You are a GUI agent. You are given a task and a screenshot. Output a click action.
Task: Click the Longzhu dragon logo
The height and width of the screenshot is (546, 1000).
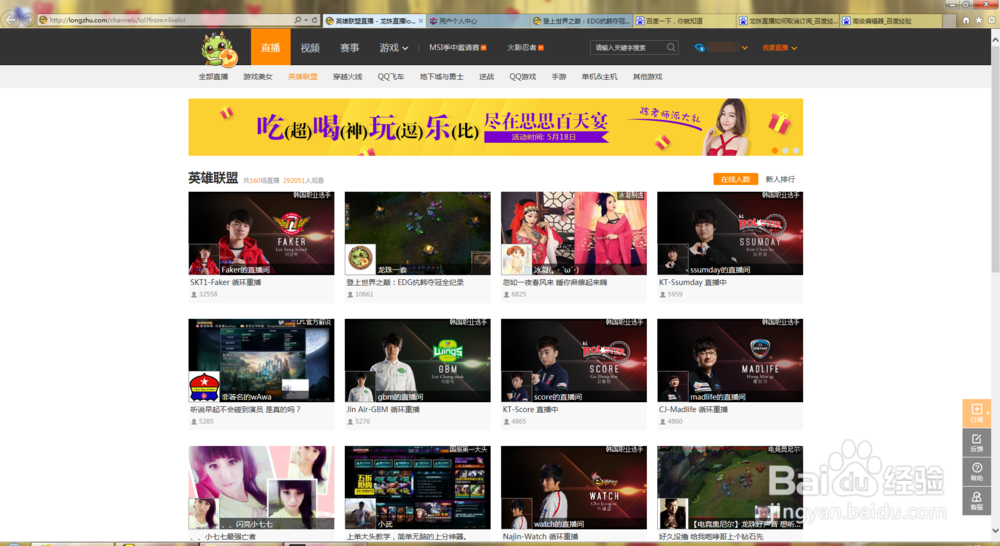[219, 49]
